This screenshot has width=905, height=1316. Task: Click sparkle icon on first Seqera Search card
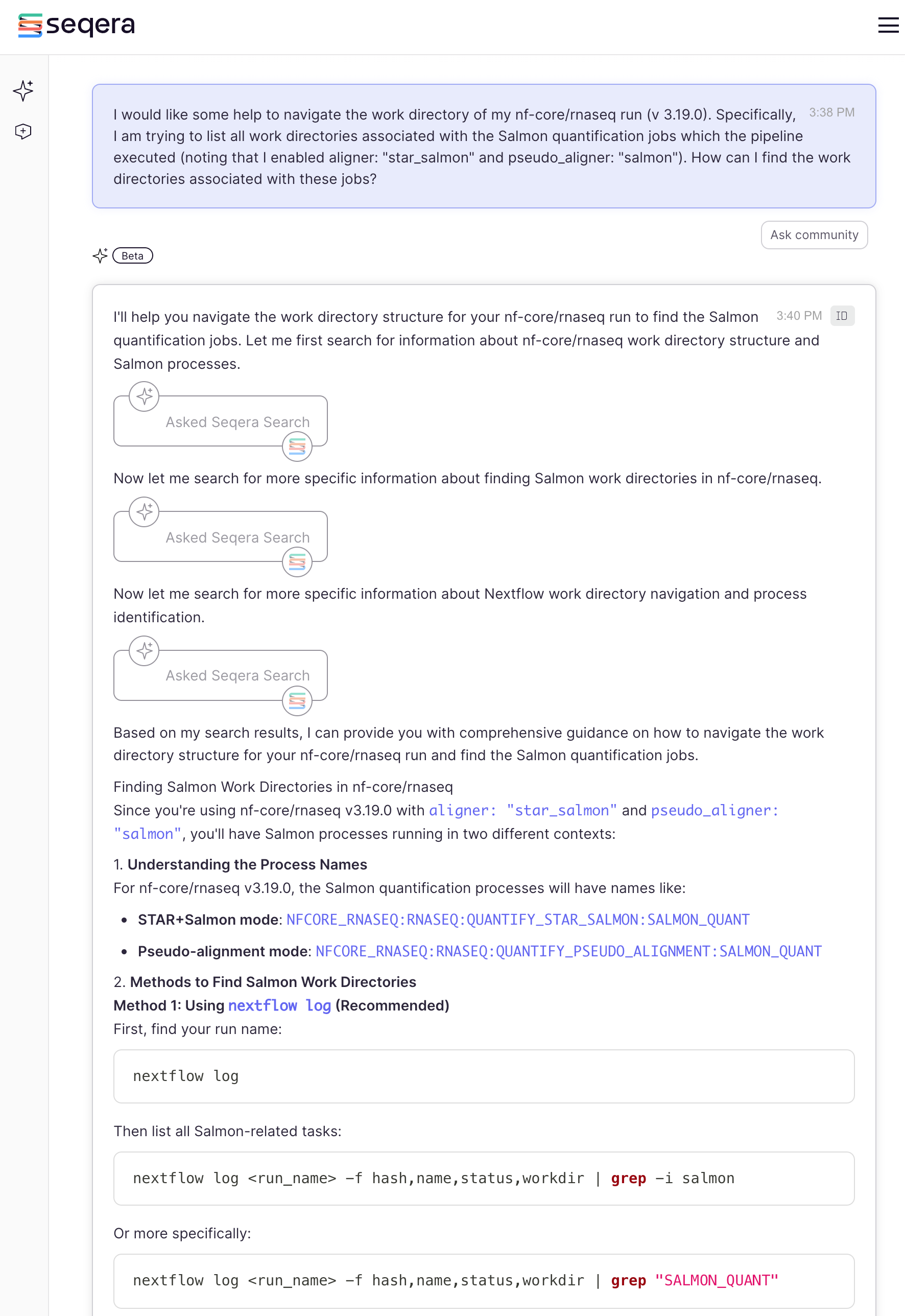144,396
